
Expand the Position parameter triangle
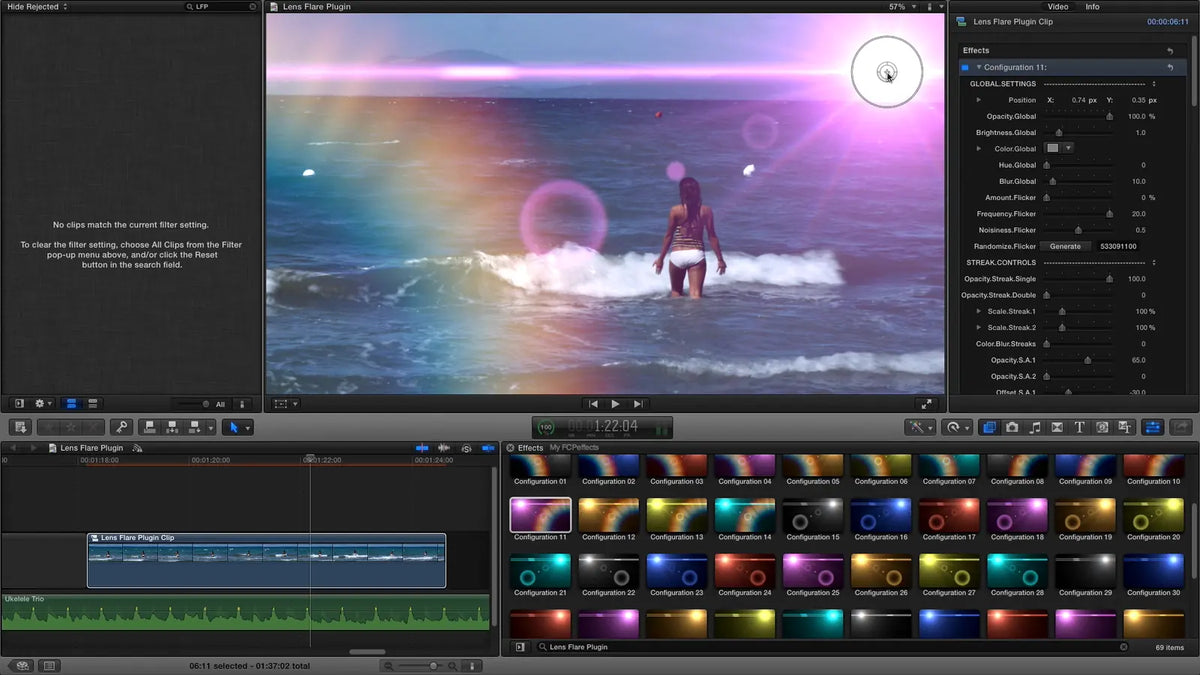point(979,100)
